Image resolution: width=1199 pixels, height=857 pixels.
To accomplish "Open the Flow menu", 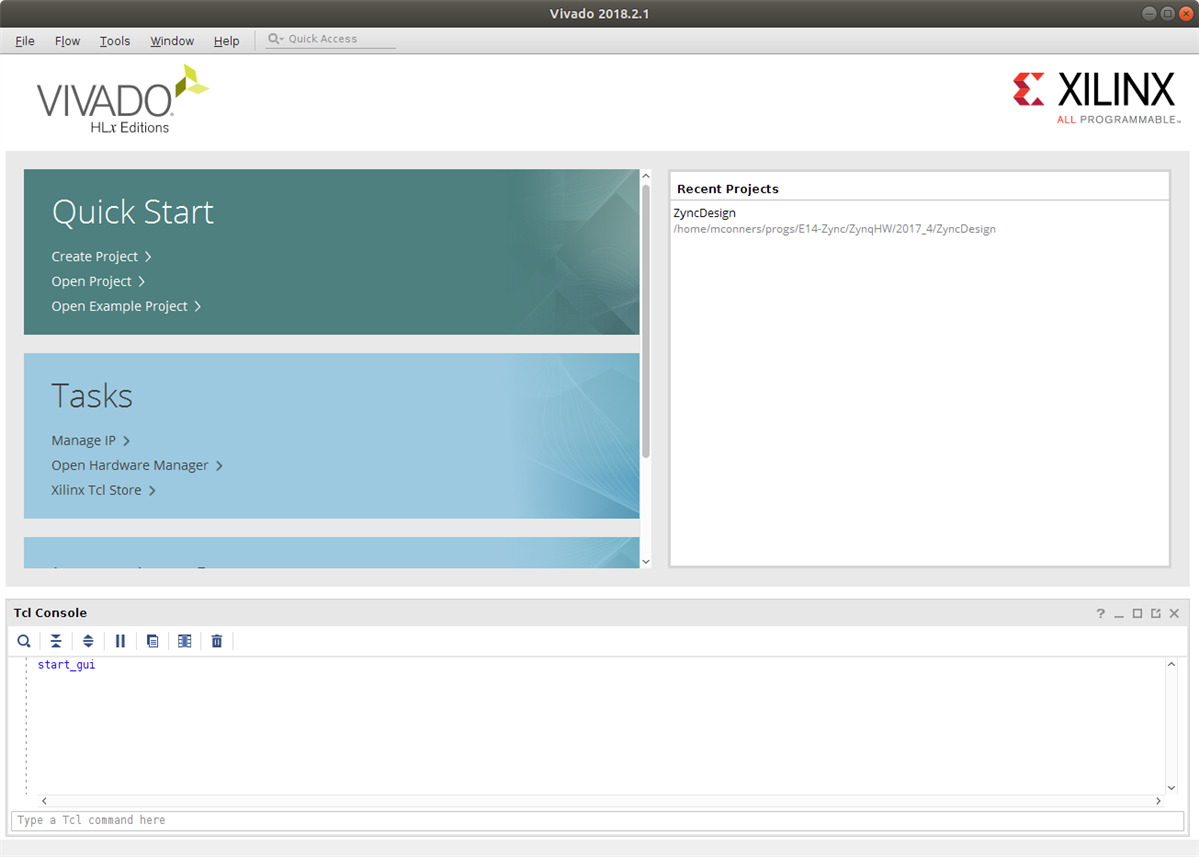I will (67, 41).
